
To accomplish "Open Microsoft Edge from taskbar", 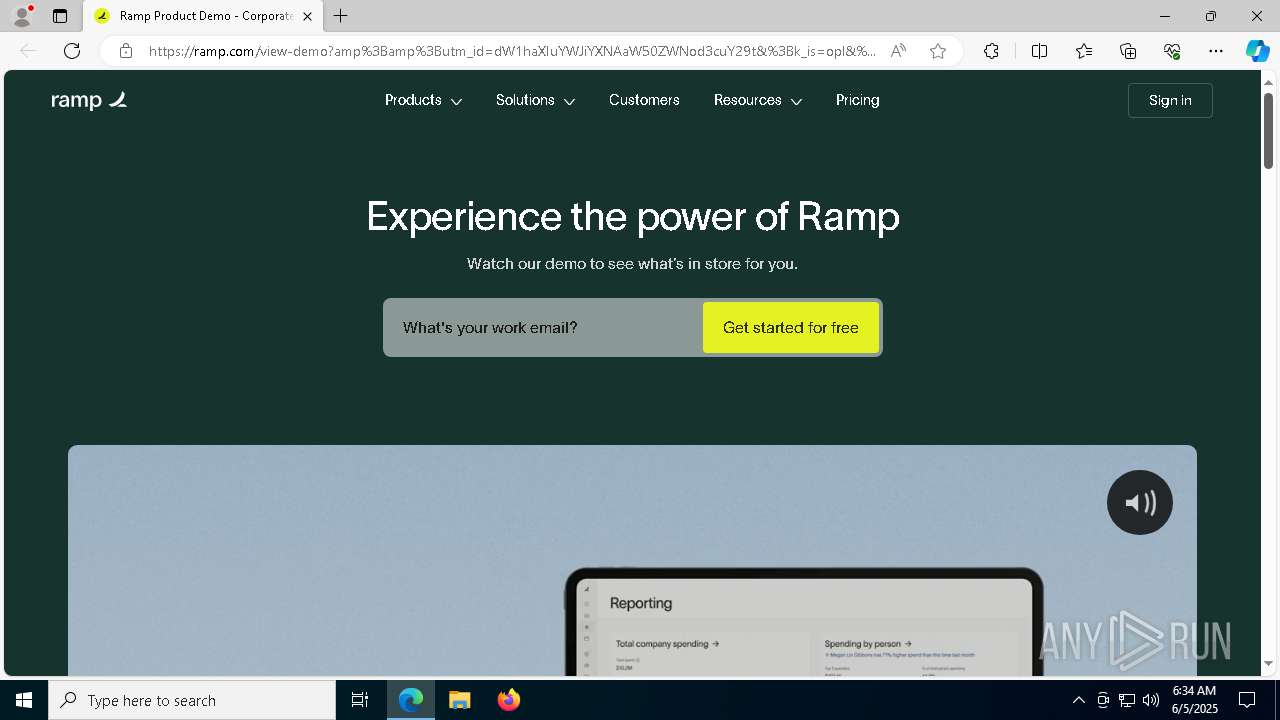I will click(411, 700).
